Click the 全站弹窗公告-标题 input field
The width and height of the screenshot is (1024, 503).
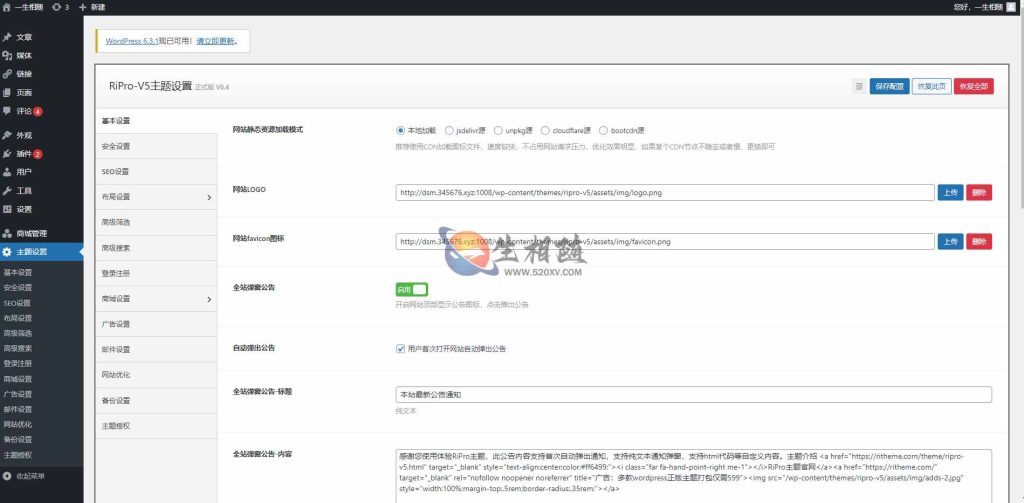694,395
